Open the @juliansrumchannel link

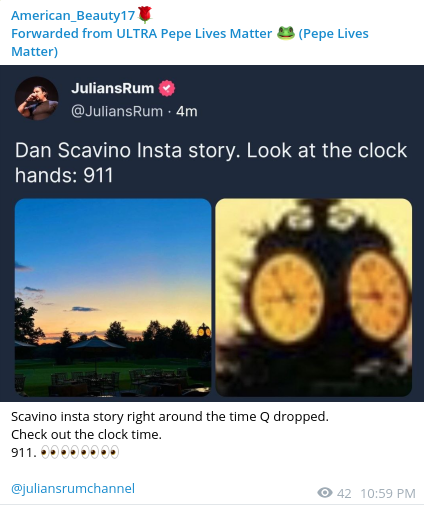tap(73, 488)
